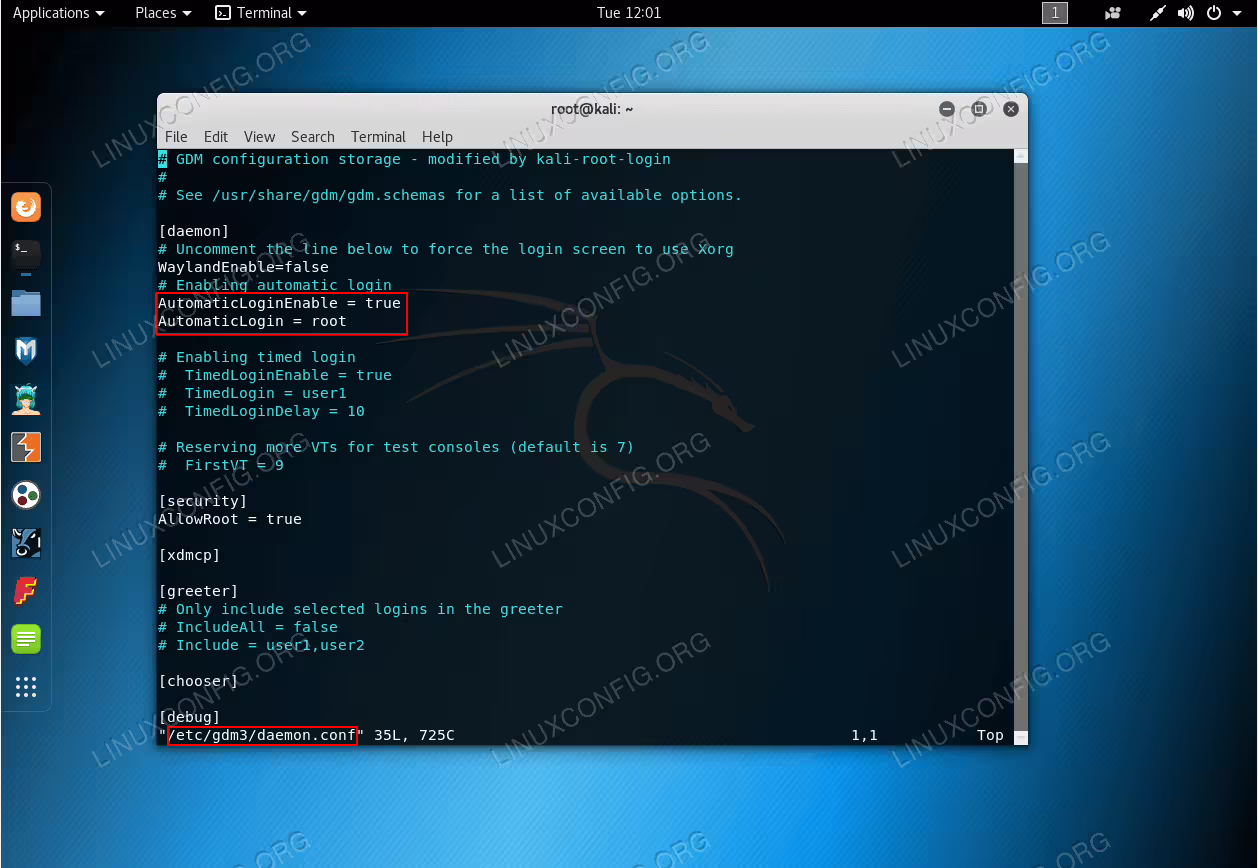Open the Search menu
The image size is (1258, 868).
313,137
